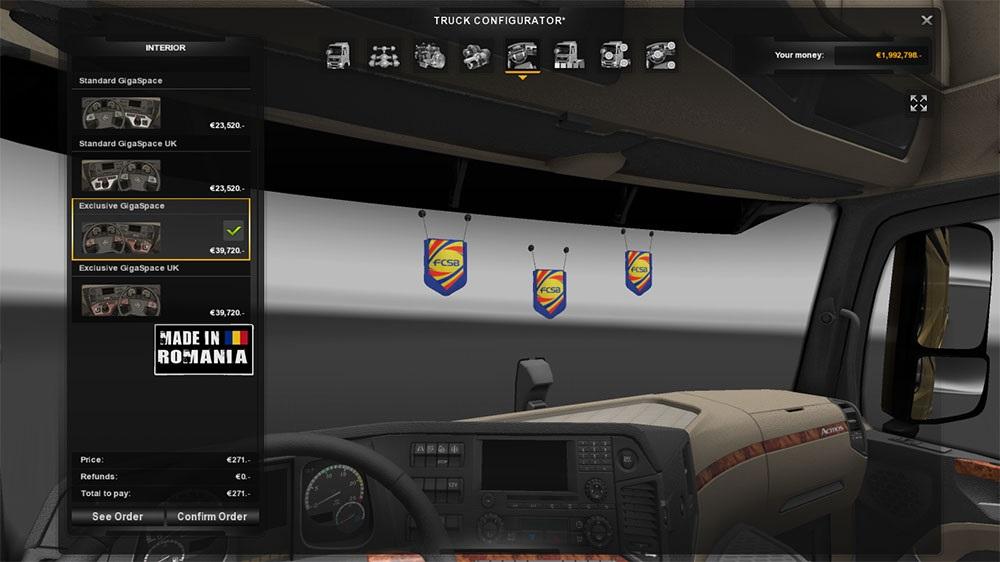Image resolution: width=1000 pixels, height=562 pixels.
Task: Select the chassis configuration icon
Action: click(384, 55)
